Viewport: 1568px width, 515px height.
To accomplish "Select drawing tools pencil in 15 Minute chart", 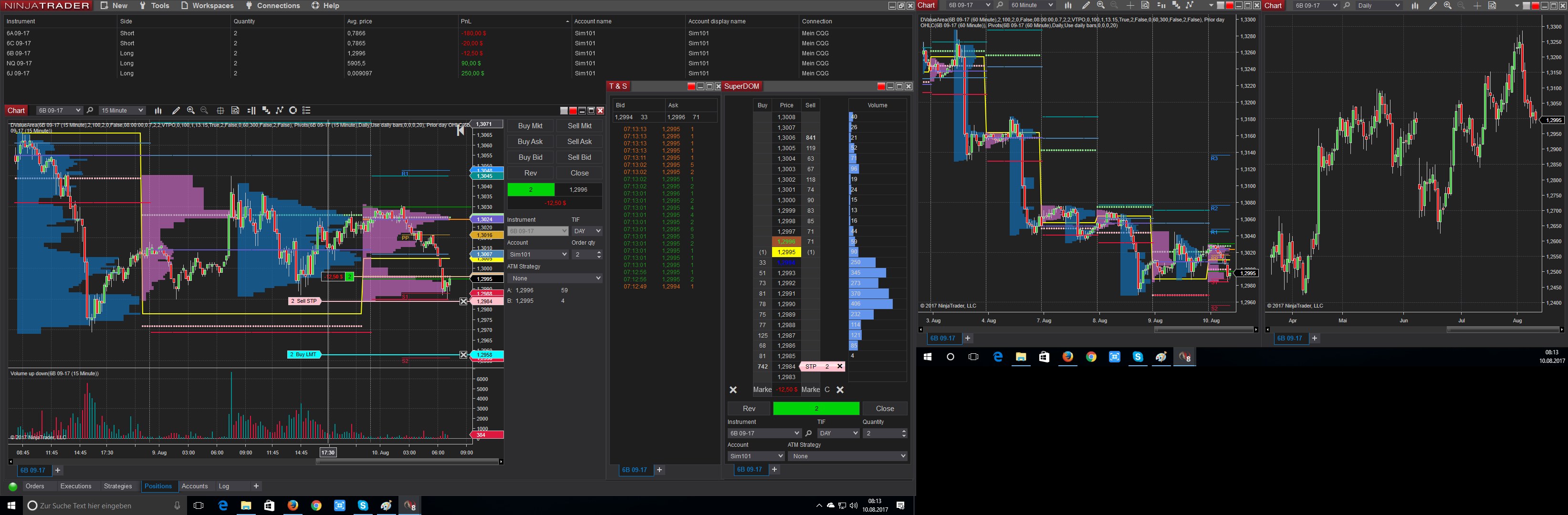I will click(x=176, y=111).
